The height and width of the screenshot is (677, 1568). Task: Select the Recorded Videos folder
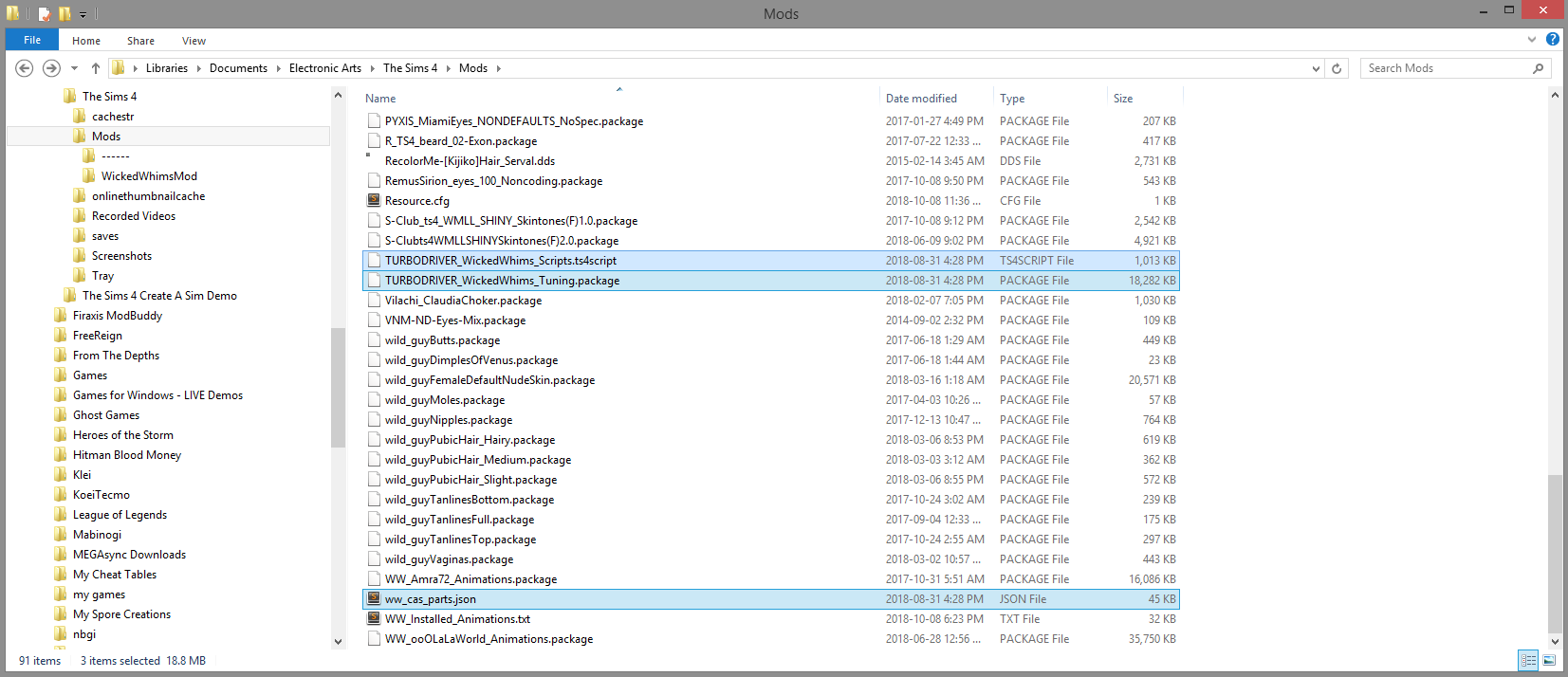pyautogui.click(x=134, y=216)
